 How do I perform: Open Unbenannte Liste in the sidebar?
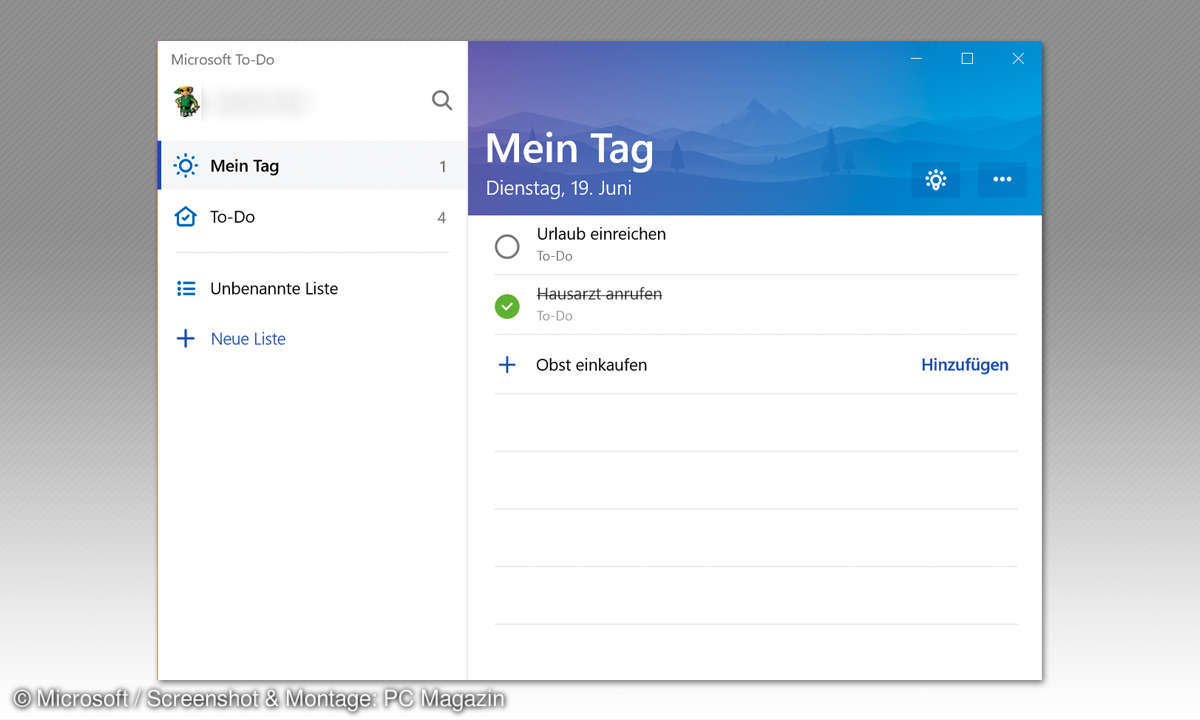pyautogui.click(x=313, y=288)
